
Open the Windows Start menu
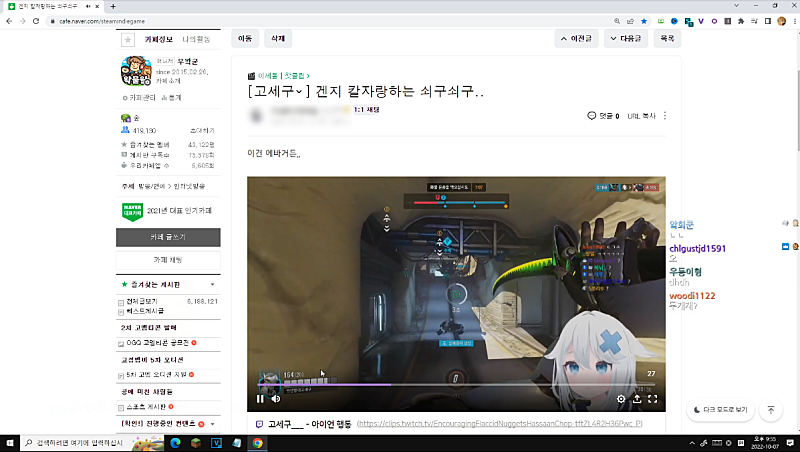(10, 443)
